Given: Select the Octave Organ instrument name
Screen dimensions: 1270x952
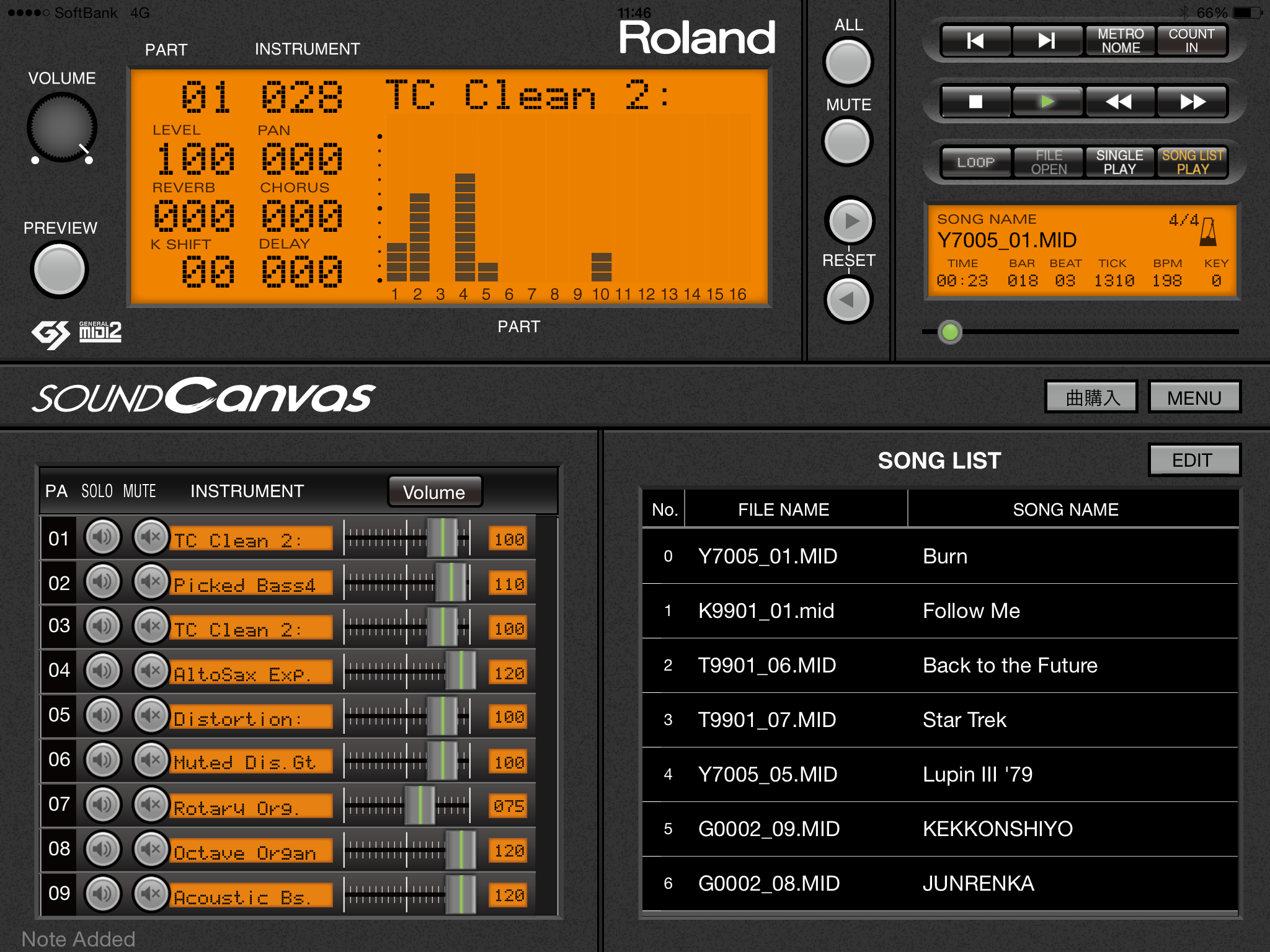Looking at the screenshot, I should point(251,852).
